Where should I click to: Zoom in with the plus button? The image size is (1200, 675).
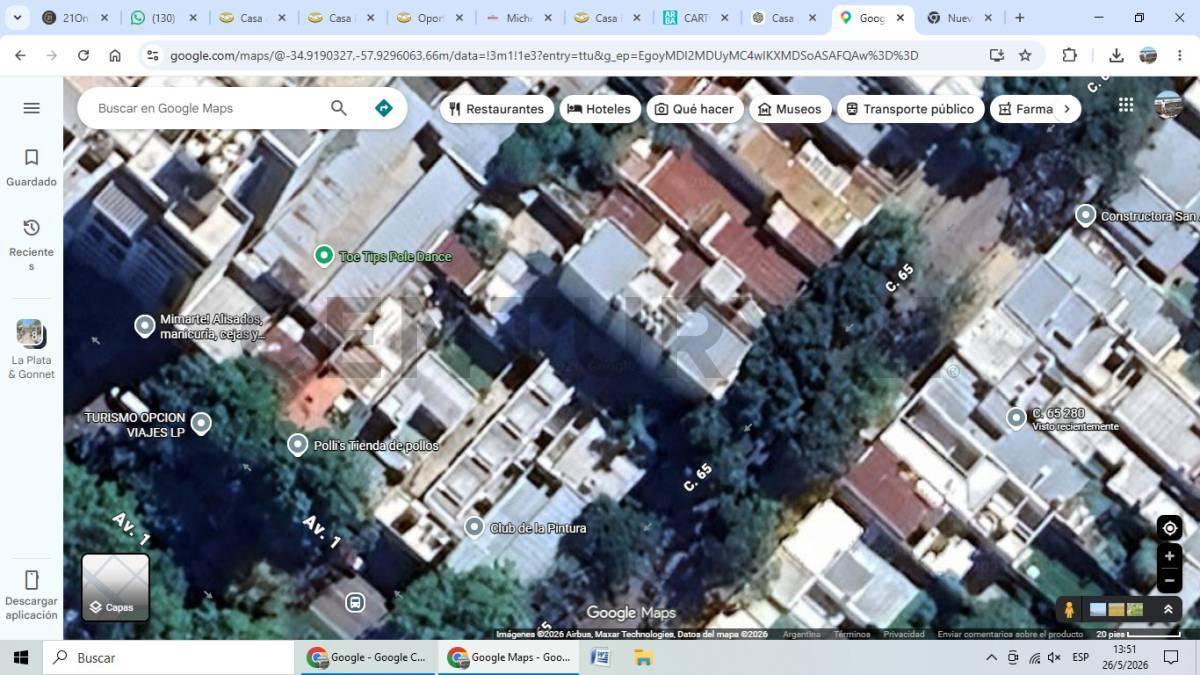coord(1170,556)
